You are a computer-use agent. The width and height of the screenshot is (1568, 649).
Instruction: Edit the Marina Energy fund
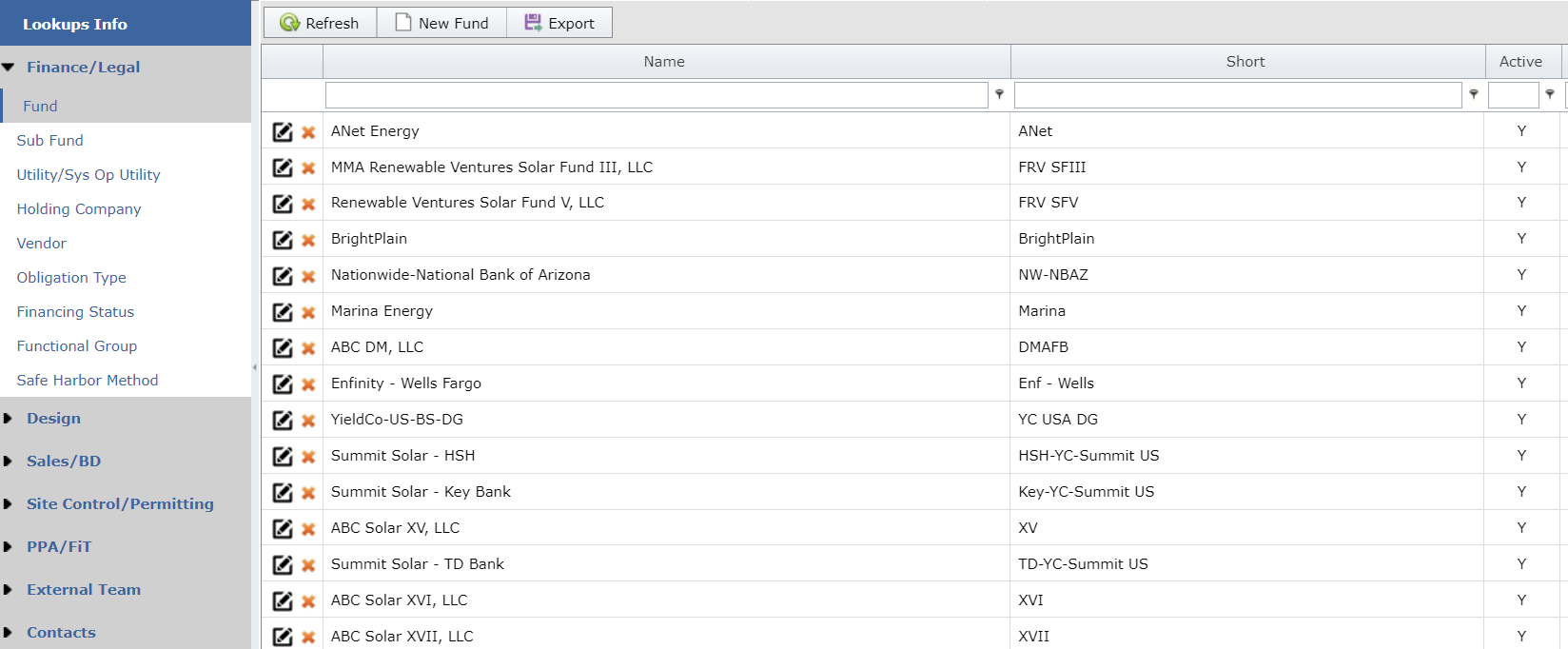(x=283, y=312)
